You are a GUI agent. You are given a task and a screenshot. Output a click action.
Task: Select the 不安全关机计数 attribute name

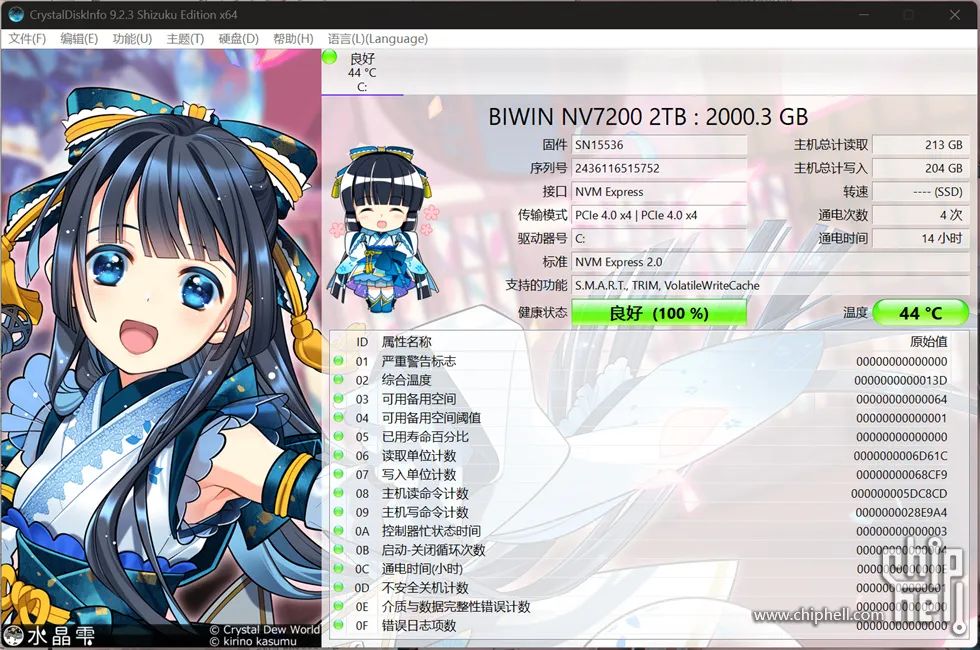[425, 588]
